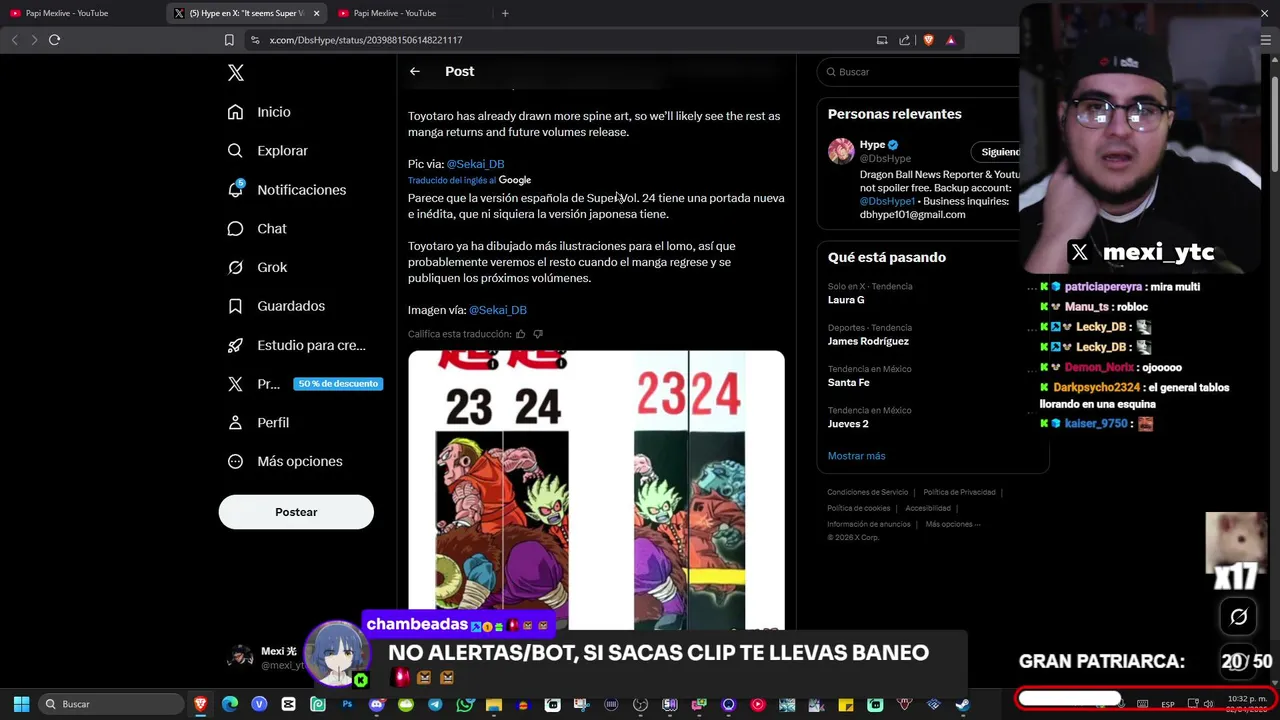Screen dimensions: 1280x720
Task: Click the site info icon beside URL
Action: tap(255, 40)
